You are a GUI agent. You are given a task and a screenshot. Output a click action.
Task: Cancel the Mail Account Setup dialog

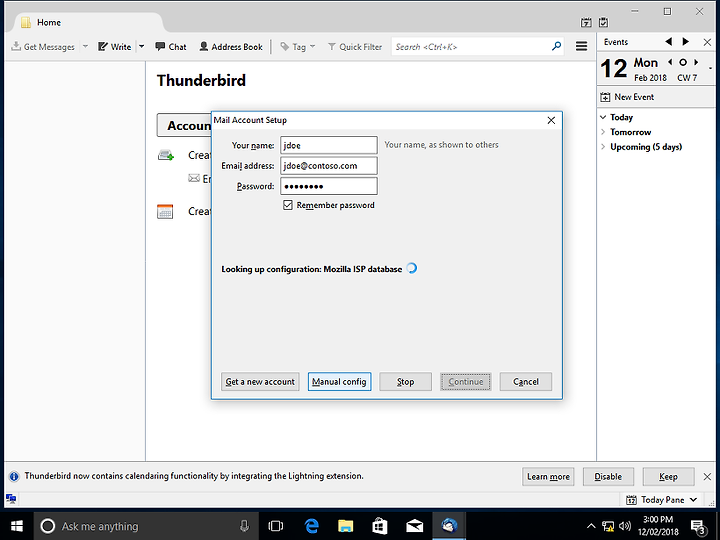[x=526, y=382]
